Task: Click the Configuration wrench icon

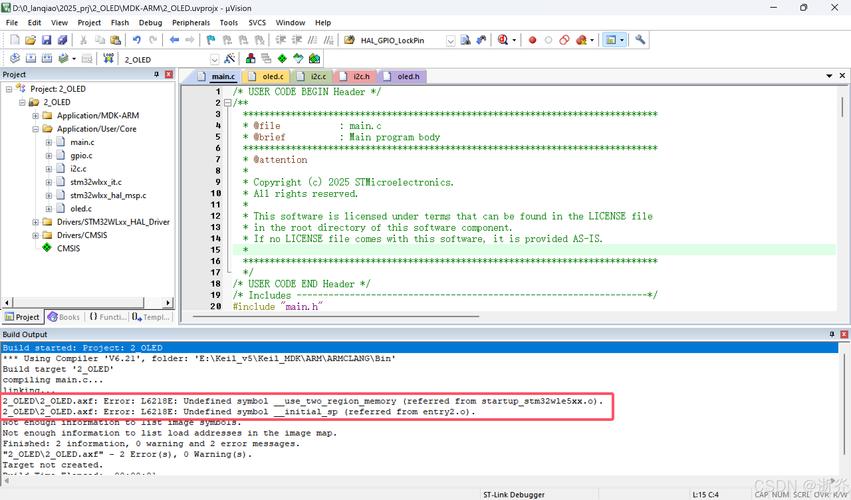Action: [641, 40]
